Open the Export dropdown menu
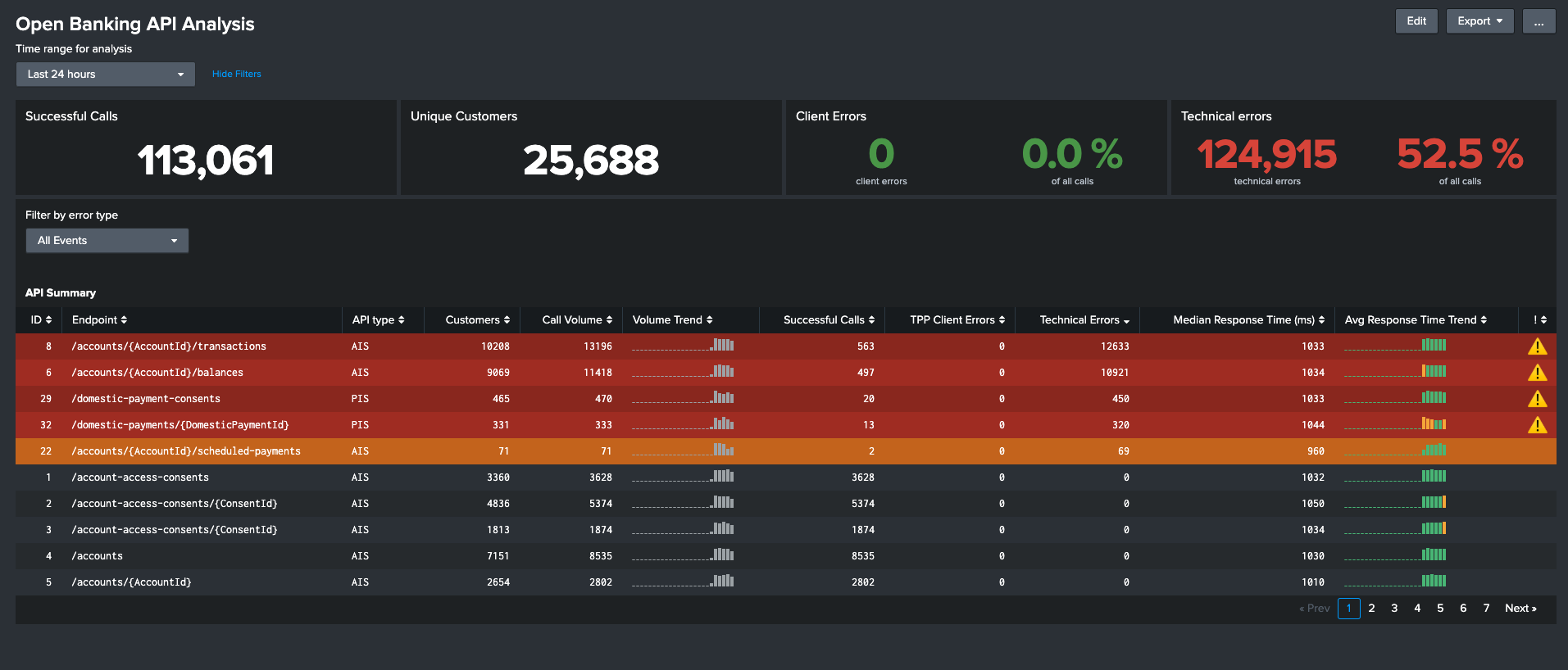 click(x=1479, y=21)
